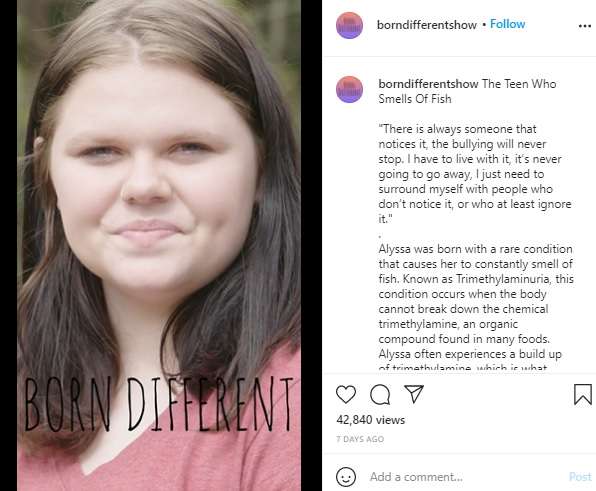This screenshot has width=596, height=491.
Task: View the 42,840 views count
Action: (371, 420)
